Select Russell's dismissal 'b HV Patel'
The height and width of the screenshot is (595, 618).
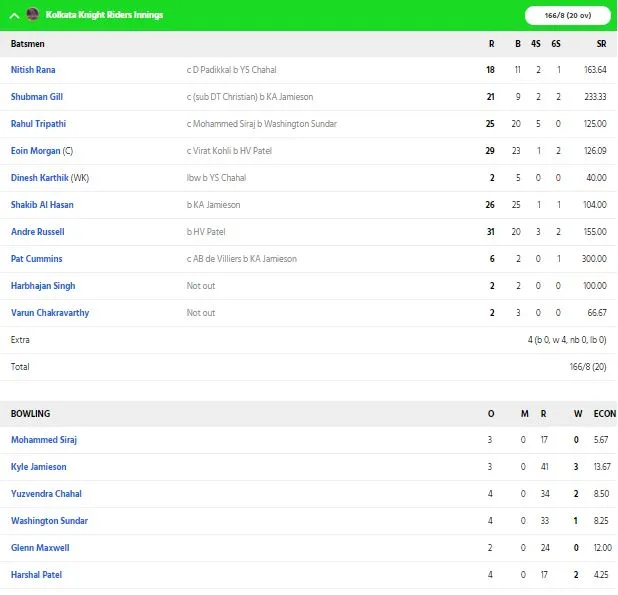206,232
